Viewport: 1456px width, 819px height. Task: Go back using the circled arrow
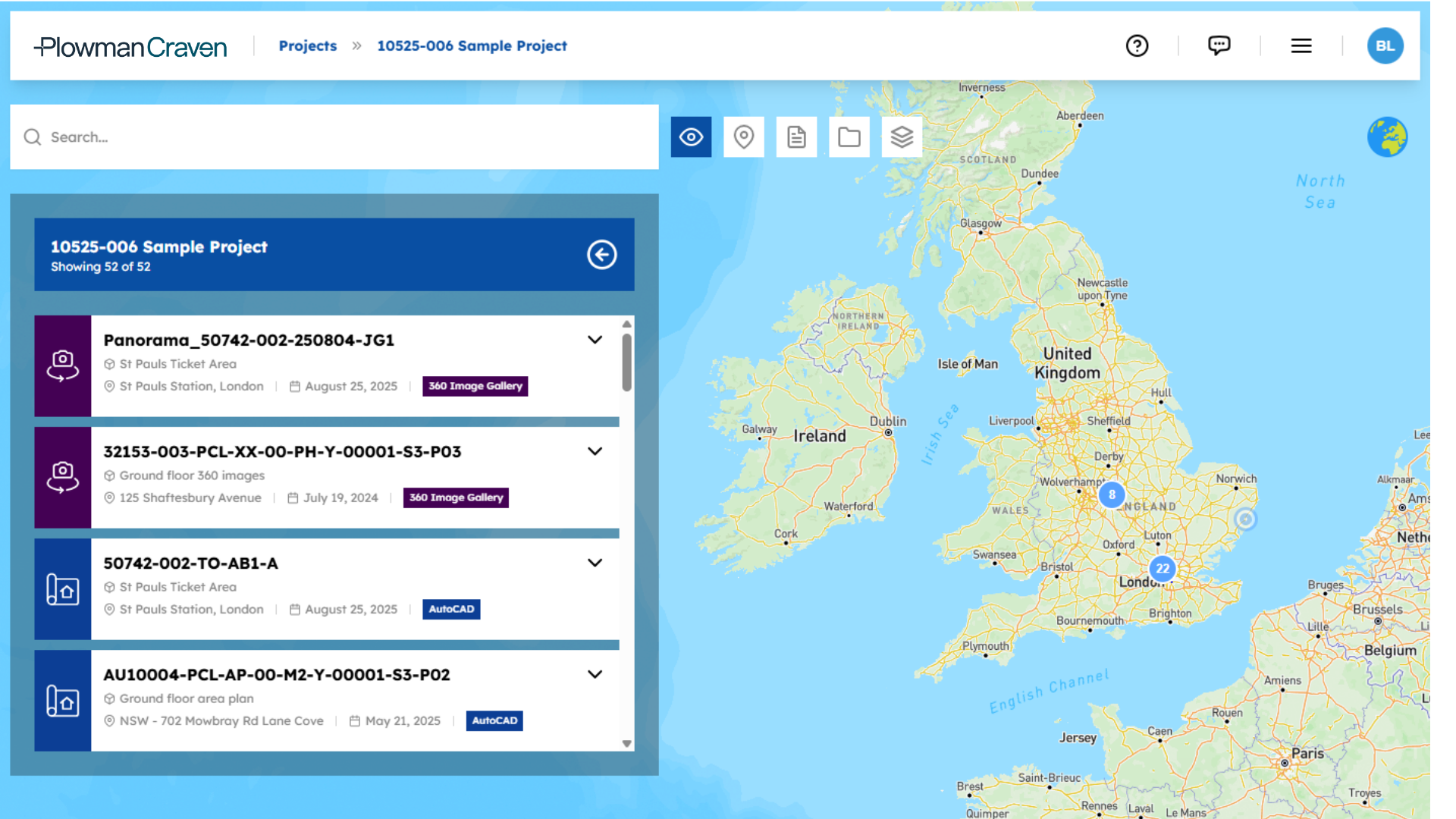click(602, 255)
